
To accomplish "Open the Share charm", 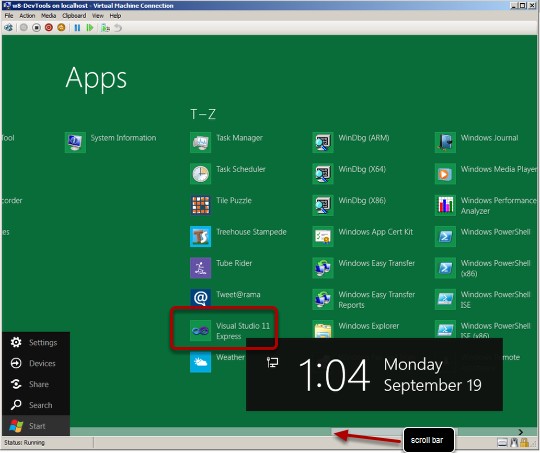I will coord(36,384).
